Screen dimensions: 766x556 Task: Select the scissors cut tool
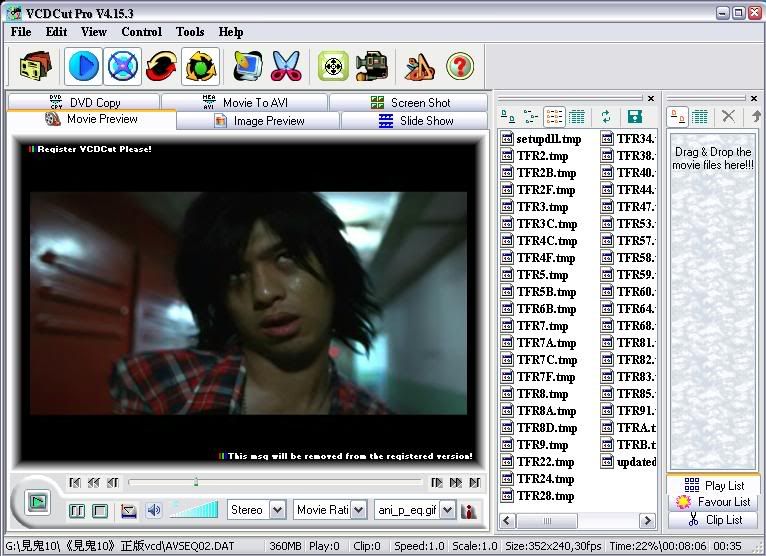pyautogui.click(x=286, y=66)
